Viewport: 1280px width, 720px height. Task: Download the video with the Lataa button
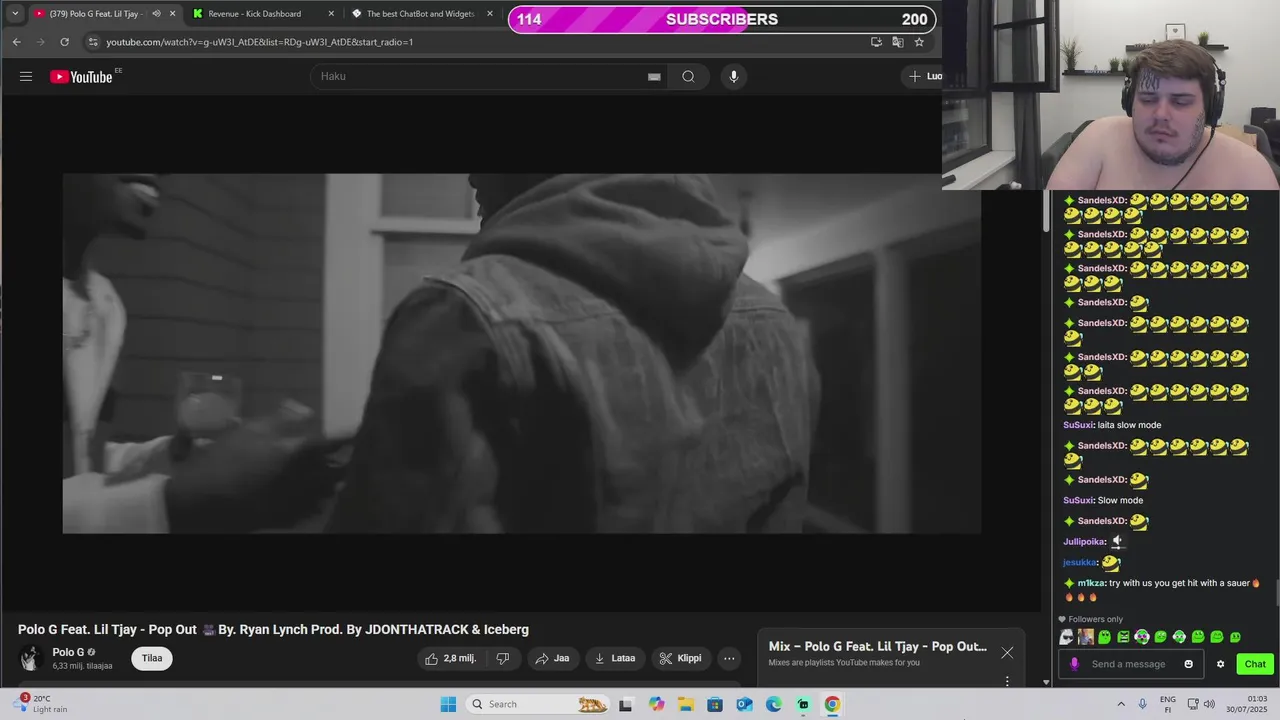(x=615, y=658)
